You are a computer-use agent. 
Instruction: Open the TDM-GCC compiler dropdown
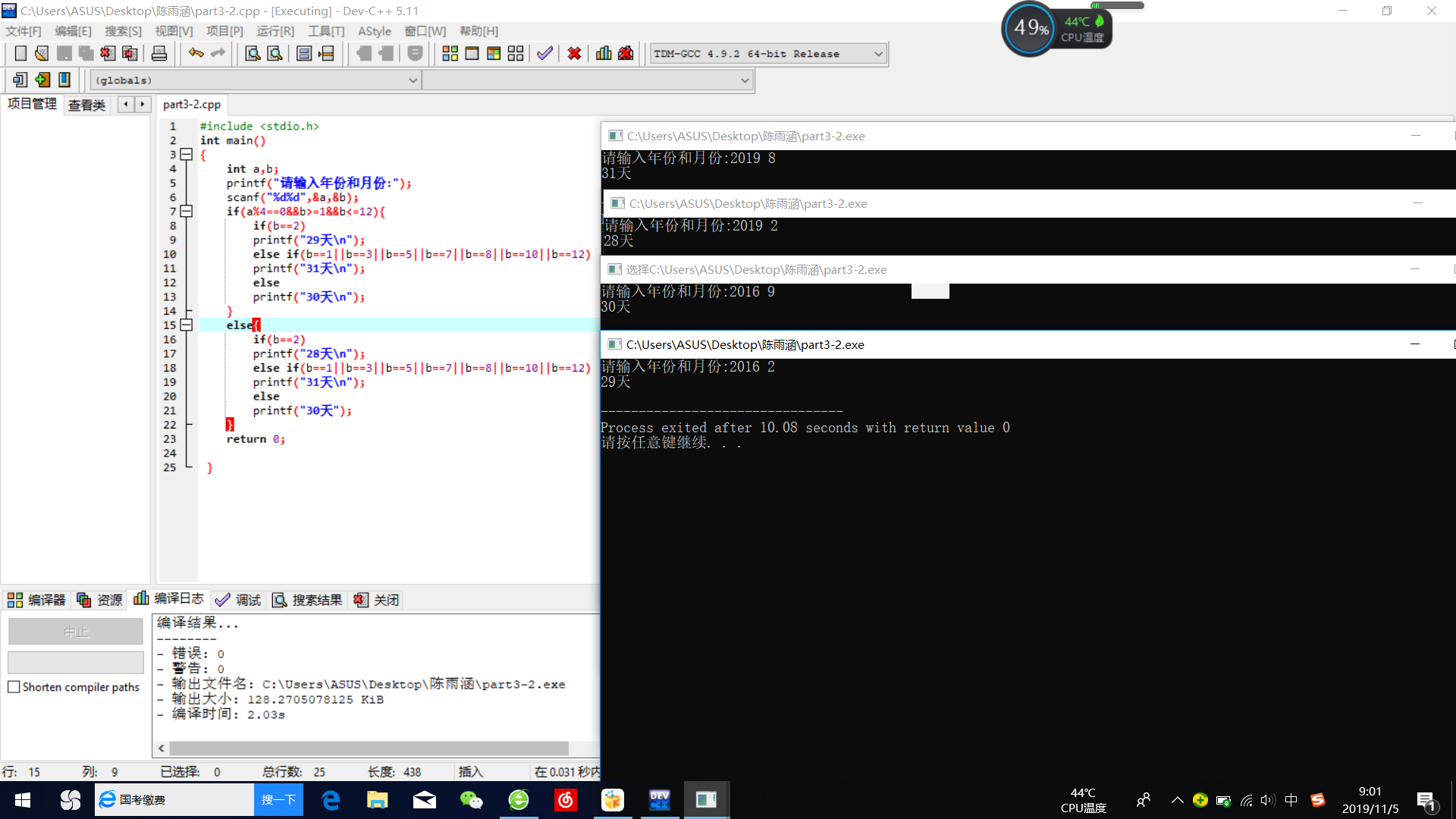pos(878,54)
